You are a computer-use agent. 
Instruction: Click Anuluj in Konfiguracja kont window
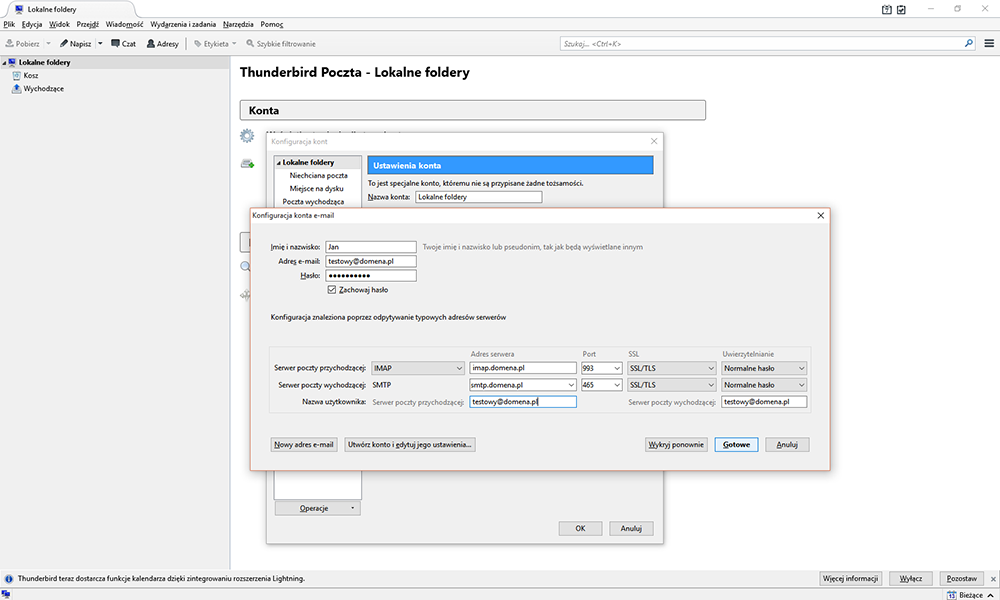(631, 528)
